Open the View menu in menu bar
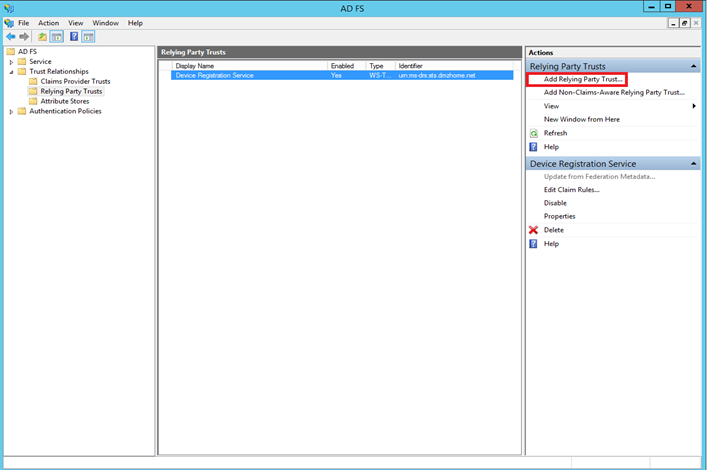This screenshot has width=707, height=470. (x=76, y=23)
